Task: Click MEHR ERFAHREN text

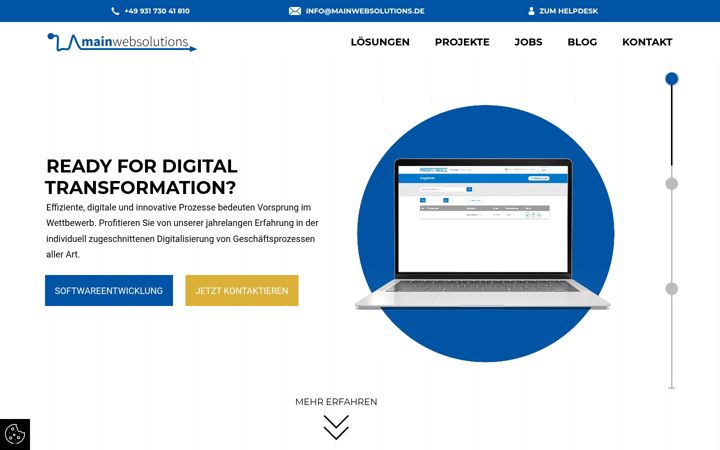Action: coord(336,402)
